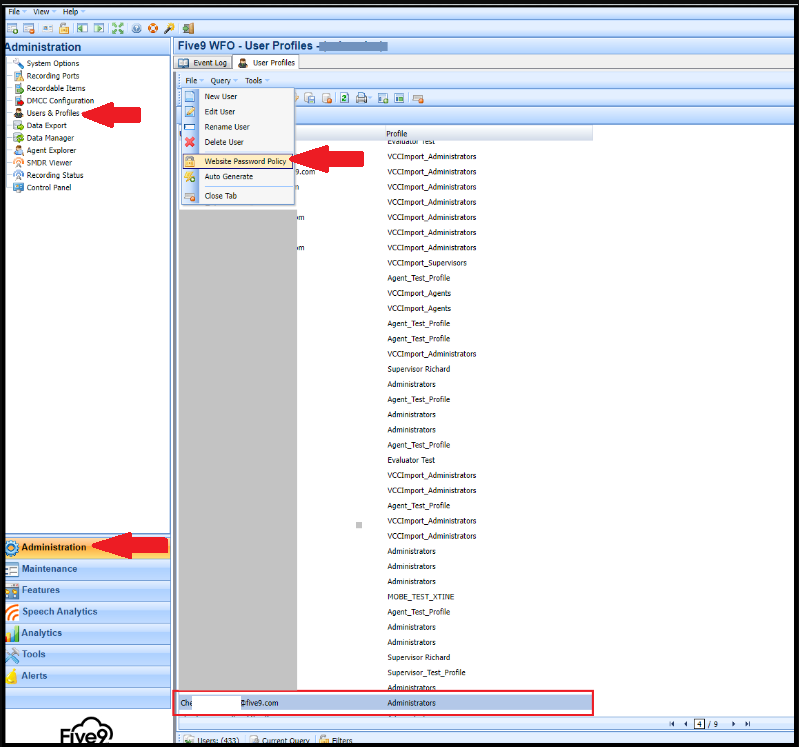Click the printer icon in User Profiles toolbar
The height and width of the screenshot is (747, 799).
361,98
